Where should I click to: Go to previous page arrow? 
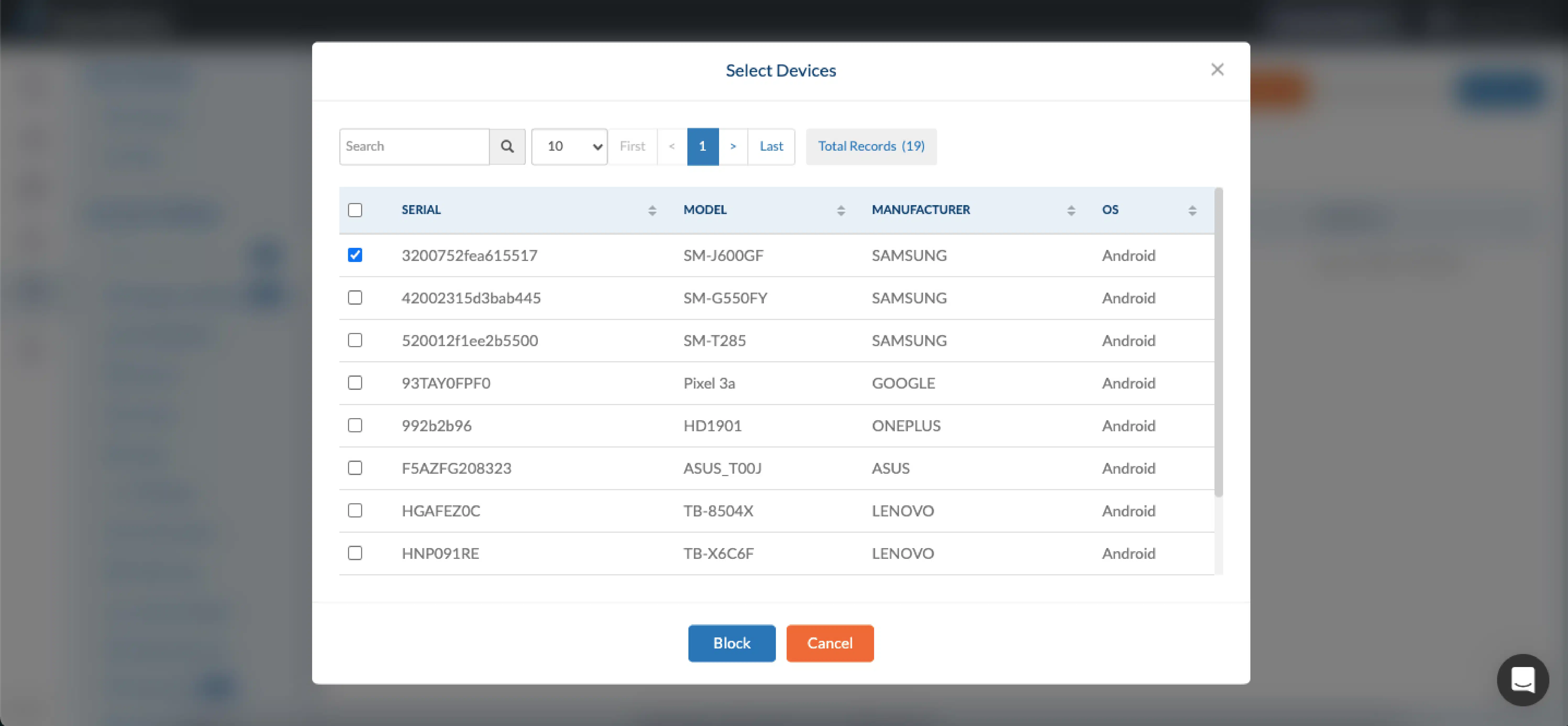[x=672, y=146]
